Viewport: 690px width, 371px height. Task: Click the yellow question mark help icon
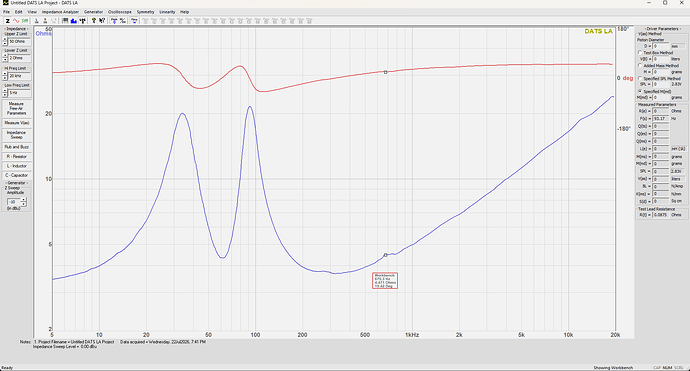coord(94,21)
